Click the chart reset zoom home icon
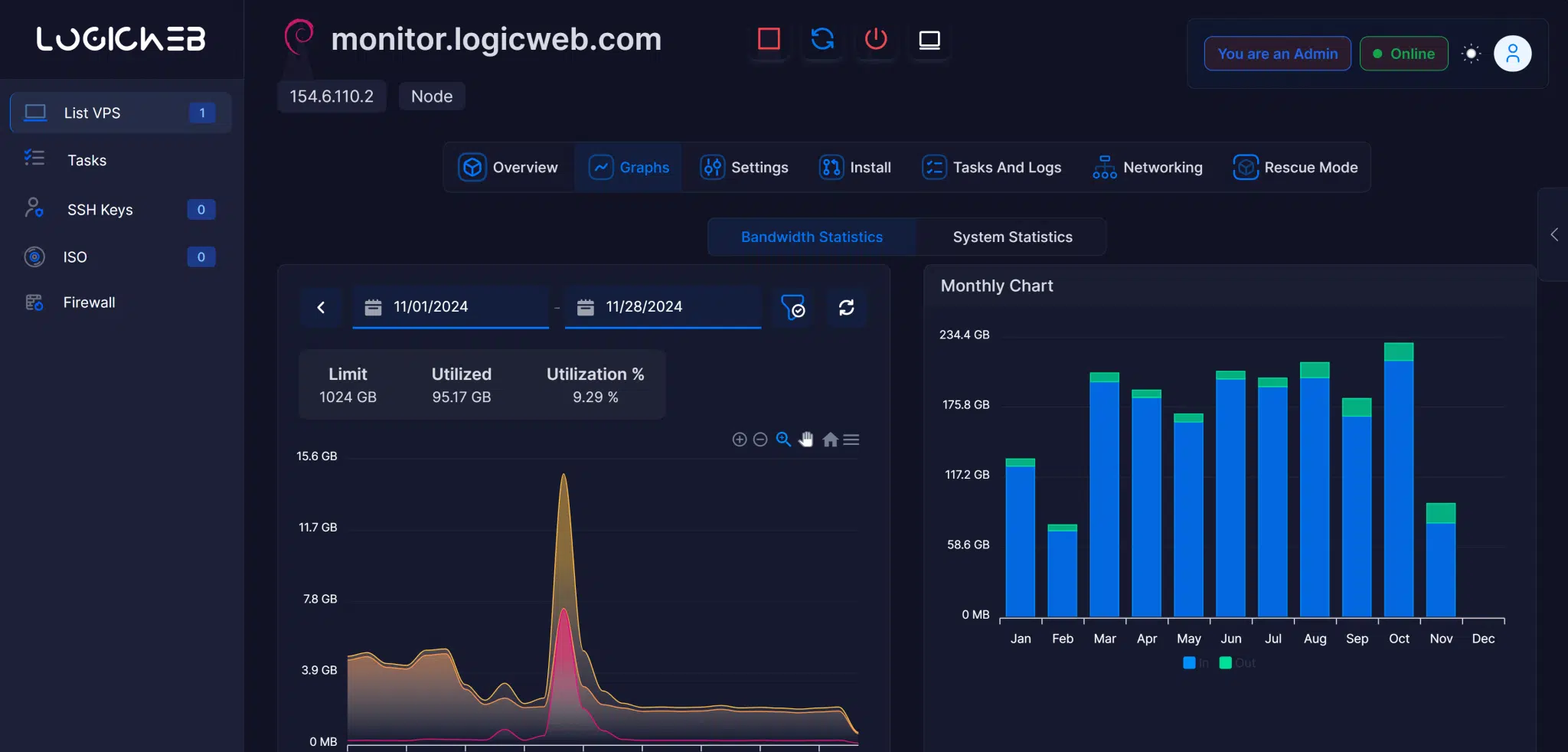The image size is (1568, 752). [x=830, y=440]
